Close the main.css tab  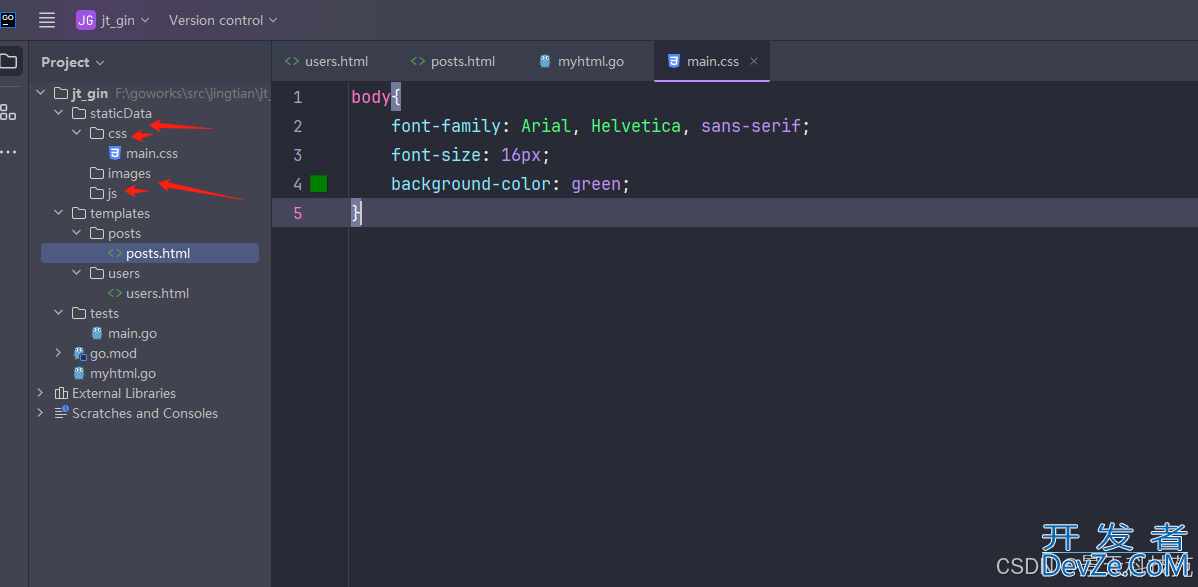753,61
